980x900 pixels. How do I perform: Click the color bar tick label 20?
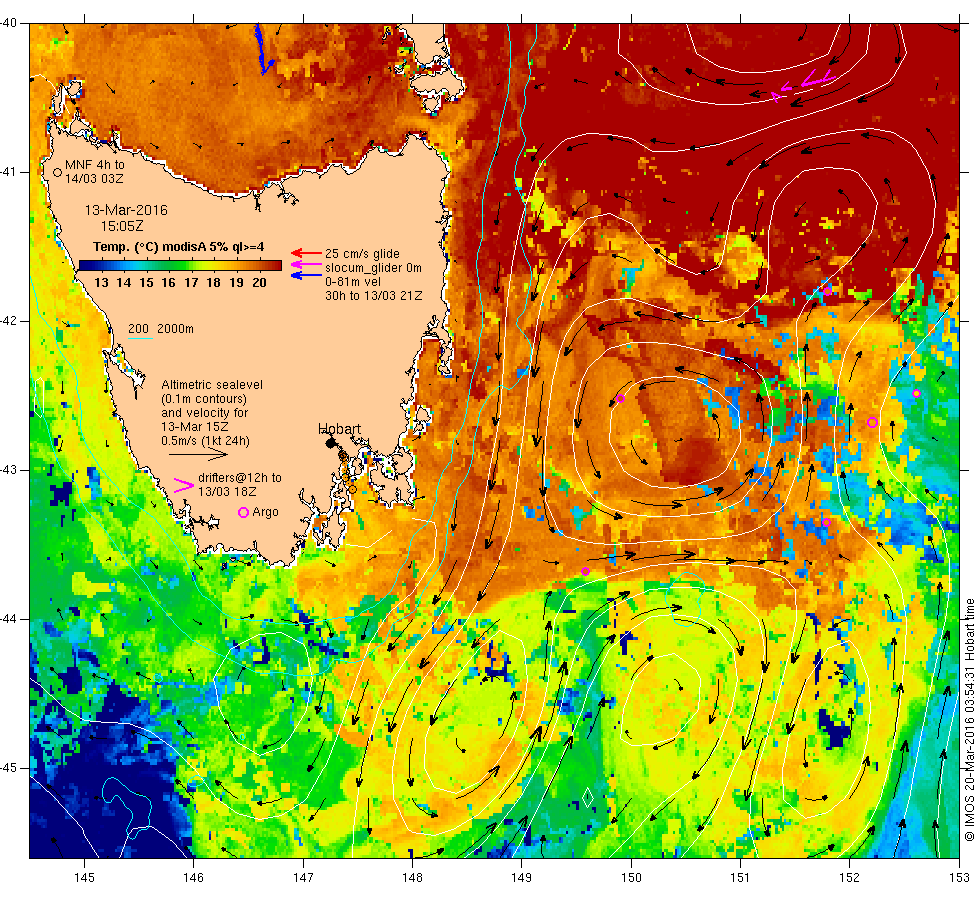[259, 282]
